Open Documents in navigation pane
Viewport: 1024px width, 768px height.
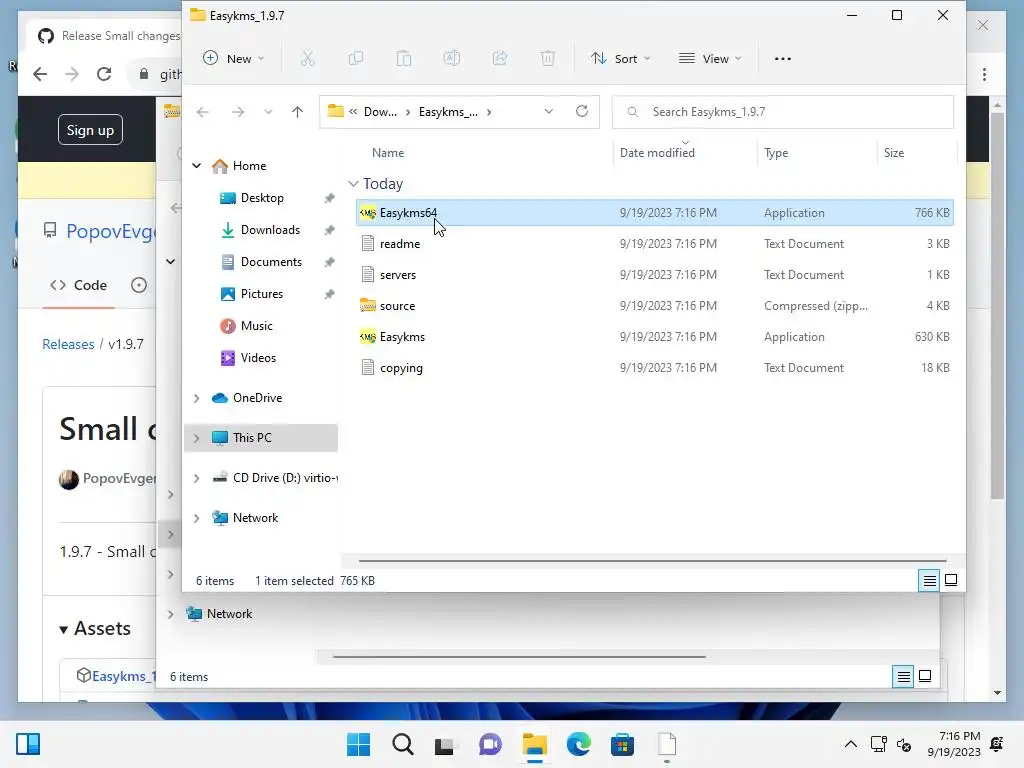point(271,262)
